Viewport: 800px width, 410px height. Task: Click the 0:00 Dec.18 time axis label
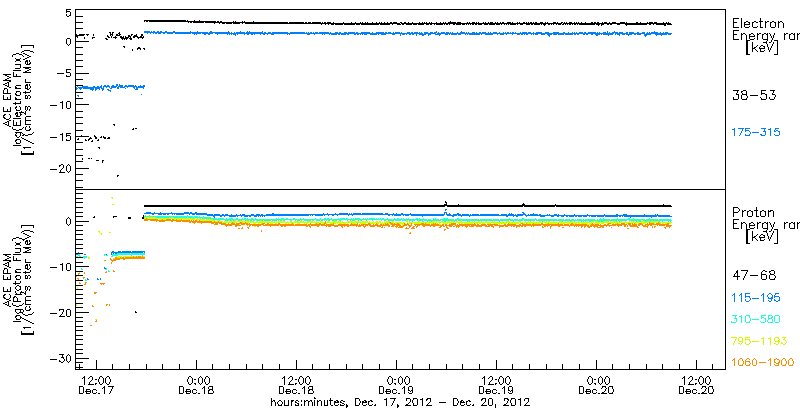[x=196, y=386]
